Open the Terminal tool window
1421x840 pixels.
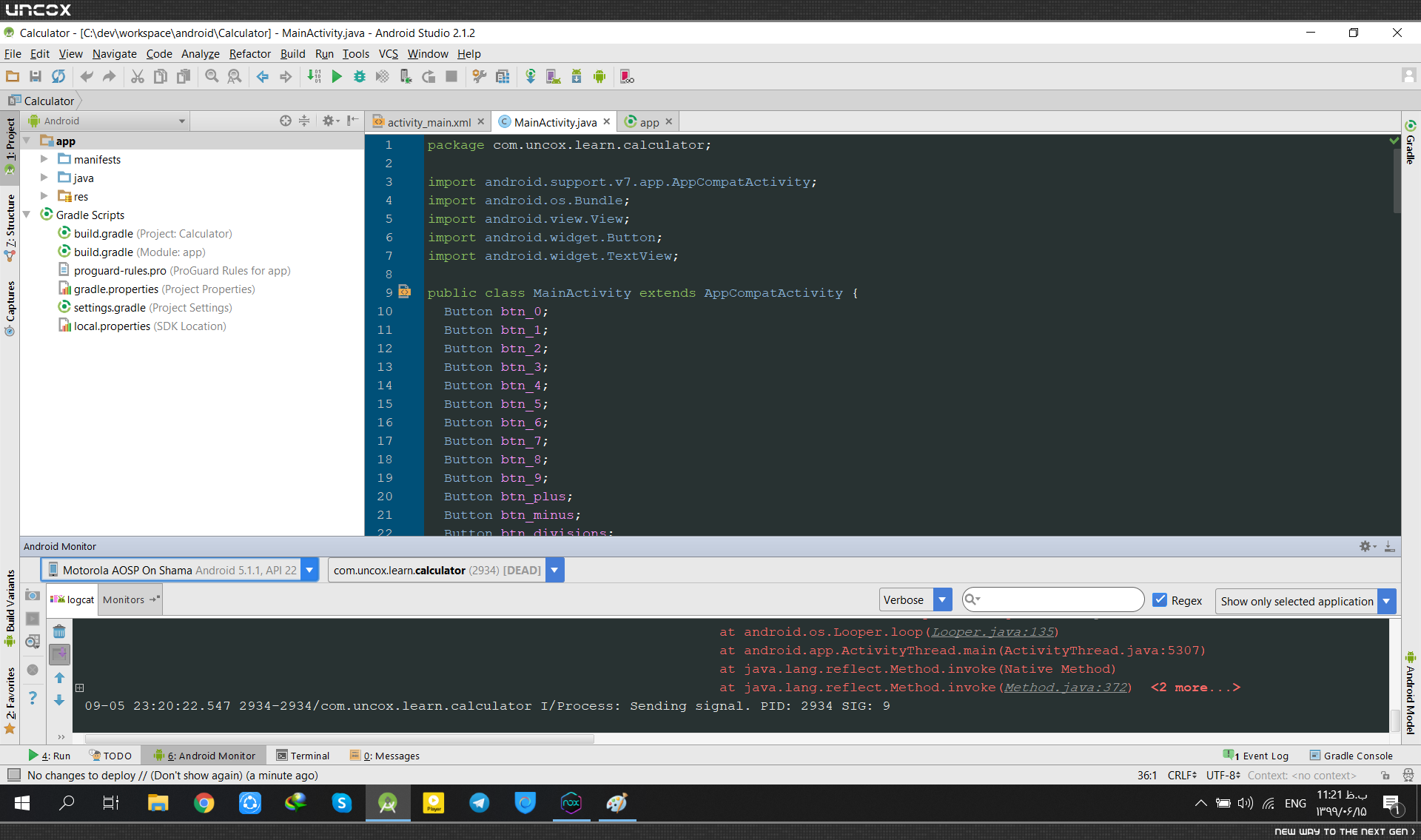(303, 756)
